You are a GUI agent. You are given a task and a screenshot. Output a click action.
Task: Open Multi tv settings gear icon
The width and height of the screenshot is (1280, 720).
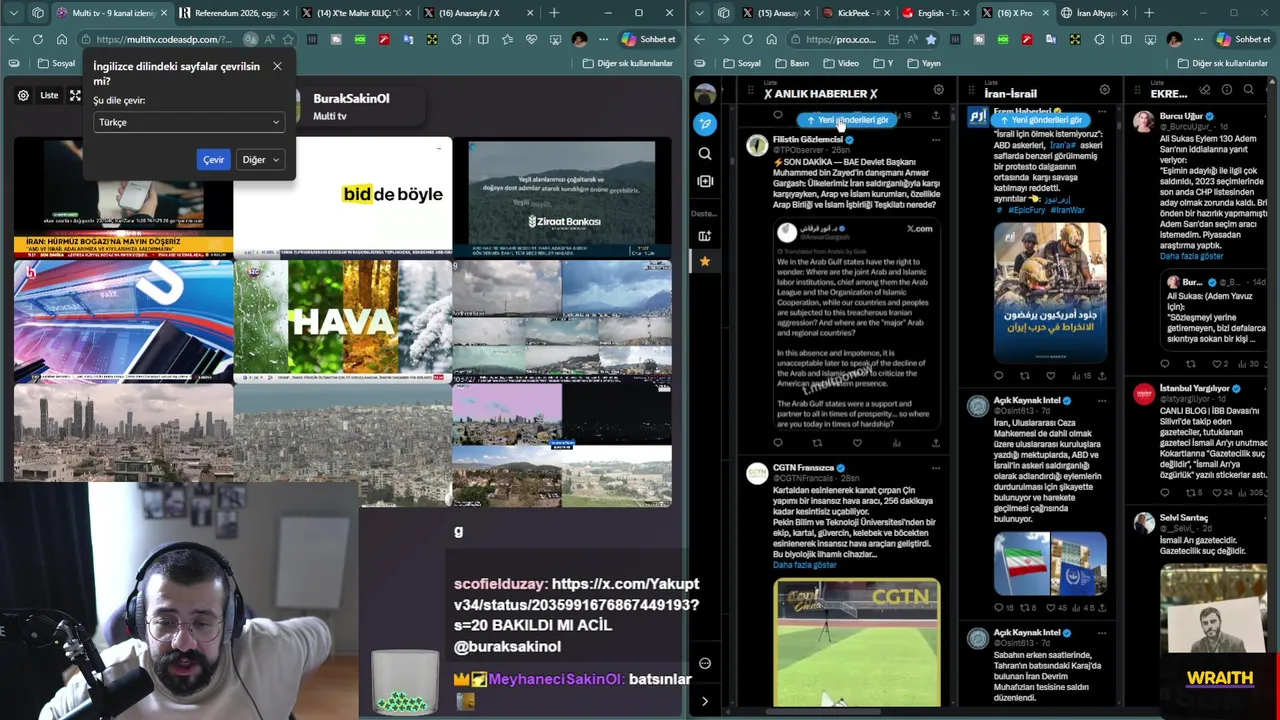[23, 95]
